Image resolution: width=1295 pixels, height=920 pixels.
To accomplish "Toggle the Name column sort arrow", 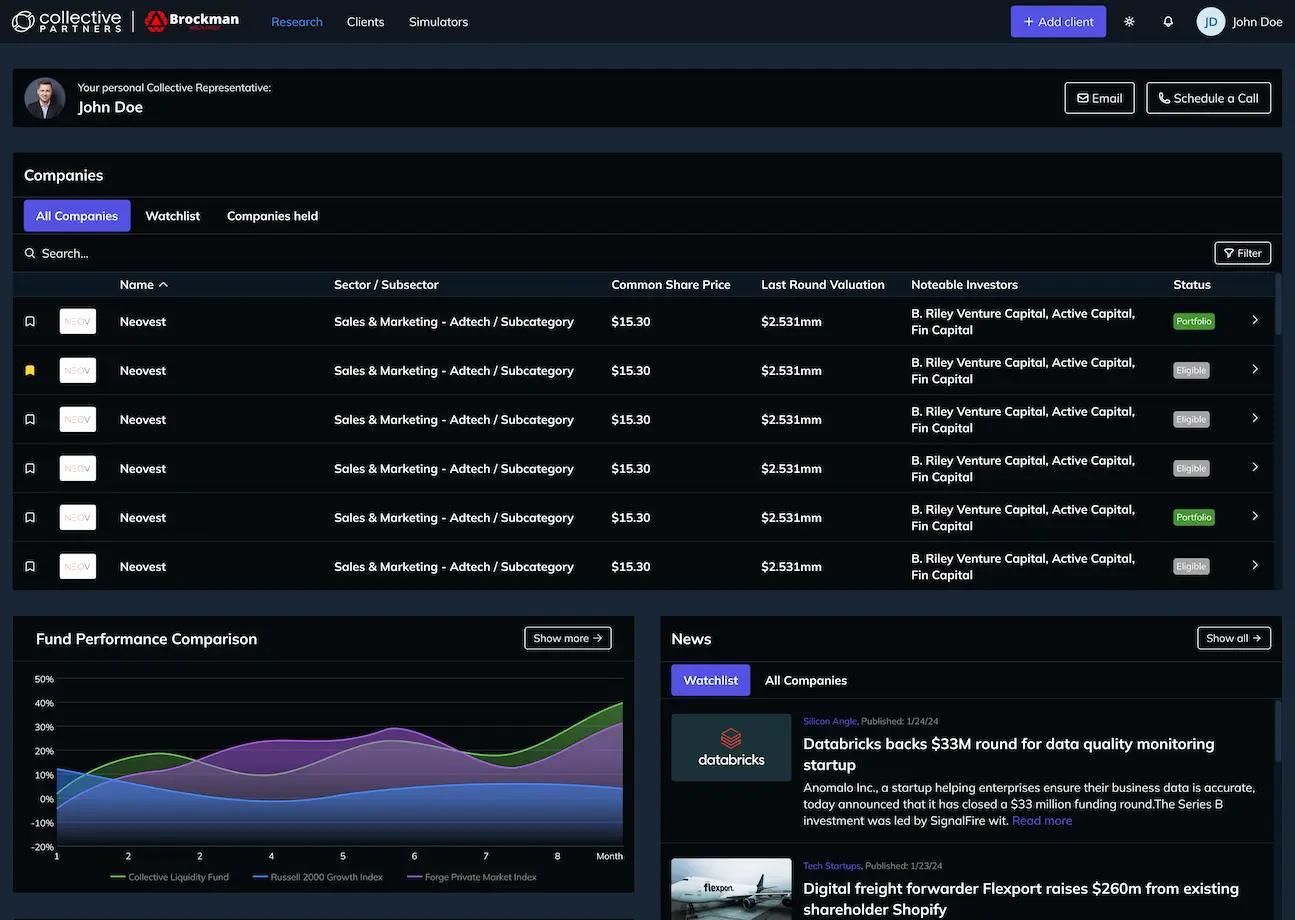I will (x=164, y=285).
